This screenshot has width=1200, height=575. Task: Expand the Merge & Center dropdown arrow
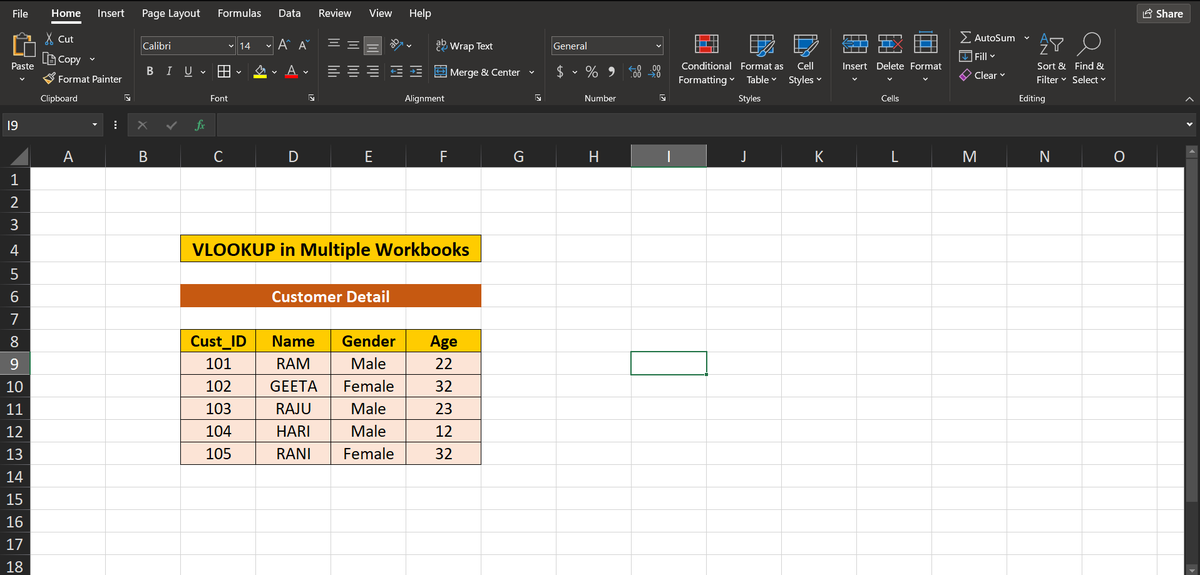click(530, 72)
